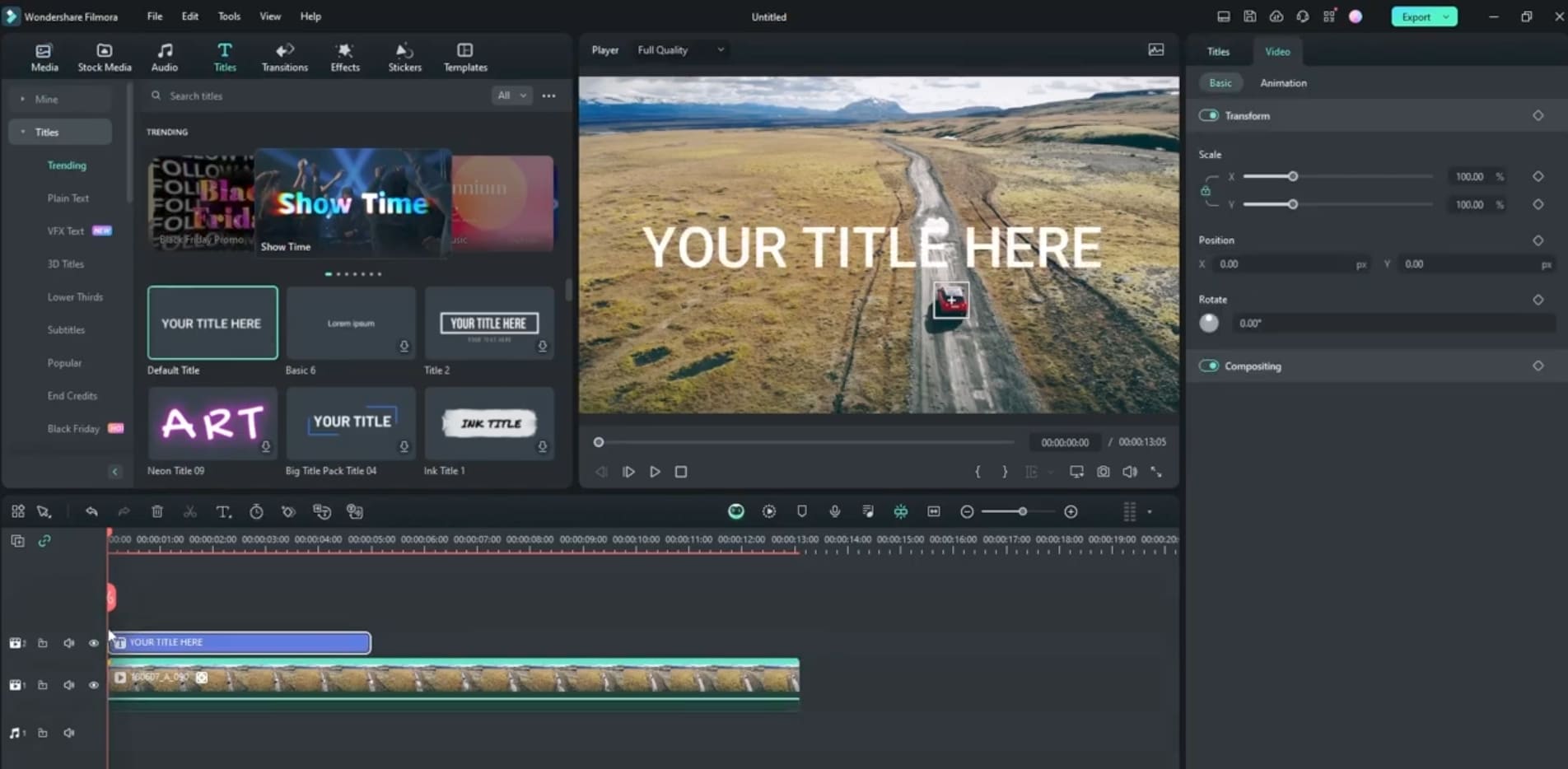This screenshot has width=1568, height=769.
Task: Mute the music track 1 speaker
Action: (x=69, y=733)
